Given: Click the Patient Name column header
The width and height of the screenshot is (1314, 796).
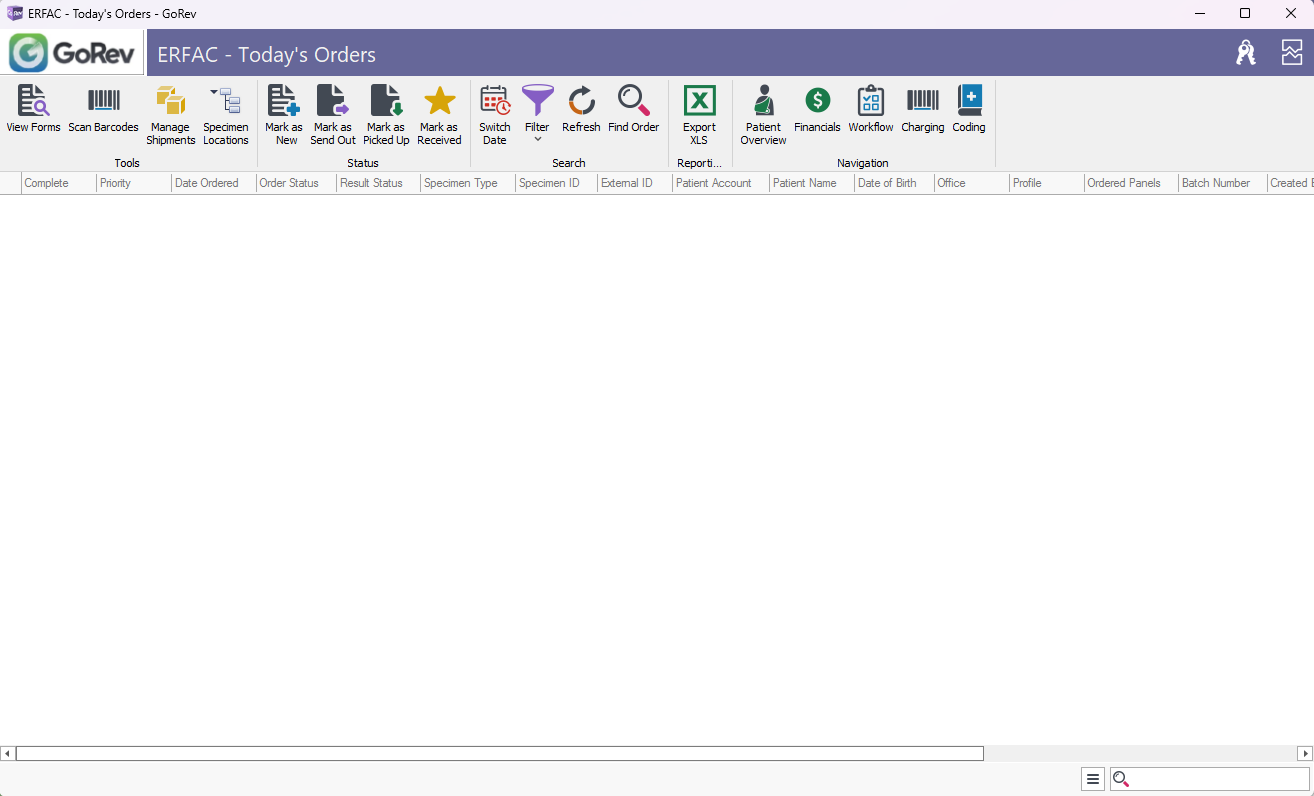Looking at the screenshot, I should coord(804,183).
